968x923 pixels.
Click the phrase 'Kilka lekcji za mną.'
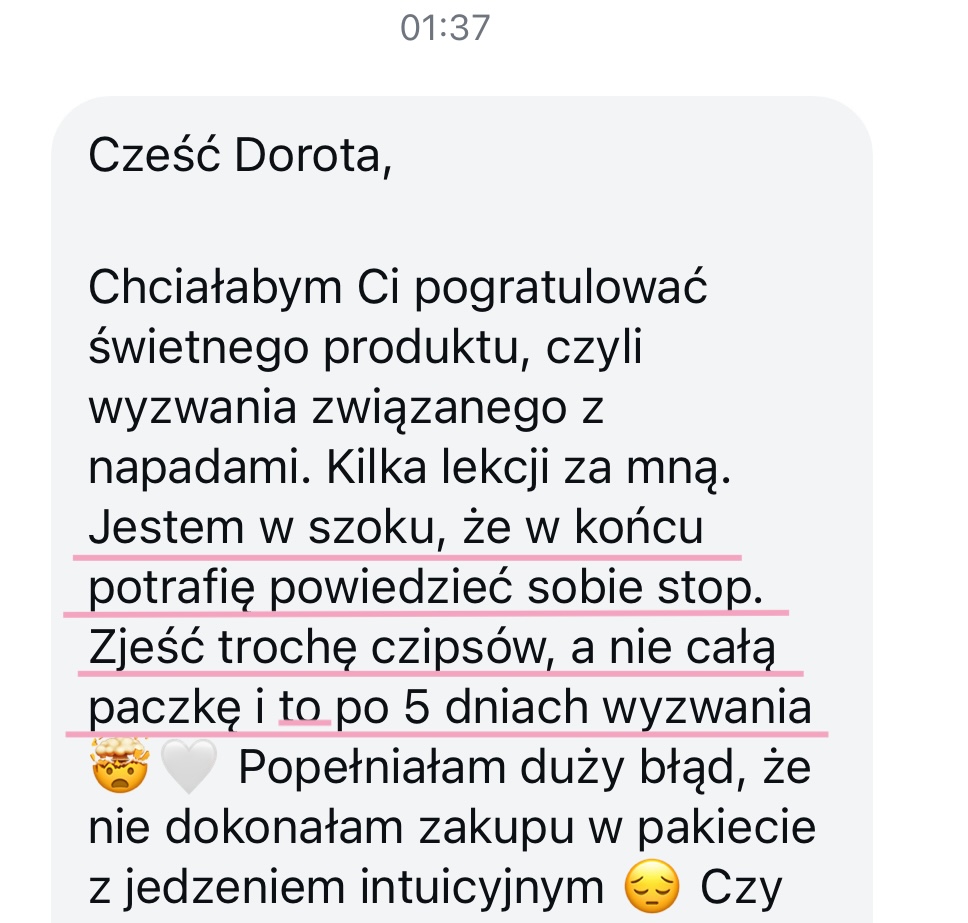(x=528, y=467)
